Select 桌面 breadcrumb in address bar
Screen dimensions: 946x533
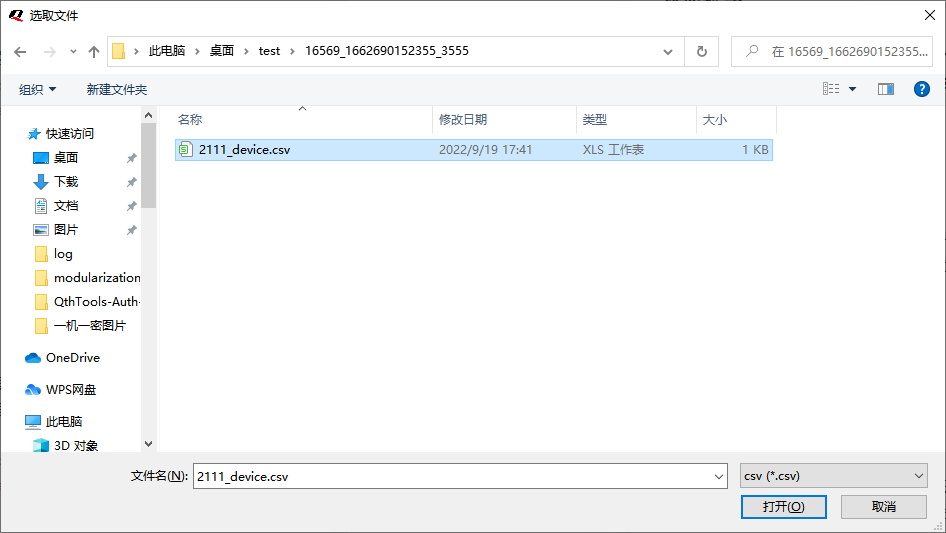click(x=221, y=51)
